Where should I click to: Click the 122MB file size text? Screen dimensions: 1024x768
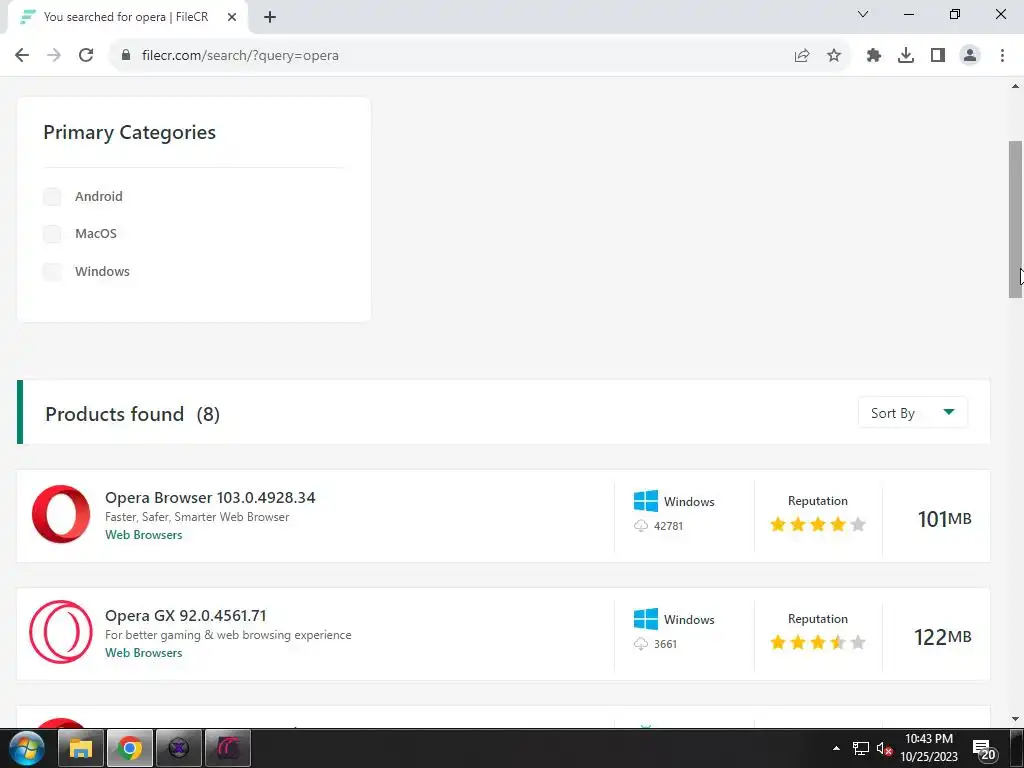942,637
